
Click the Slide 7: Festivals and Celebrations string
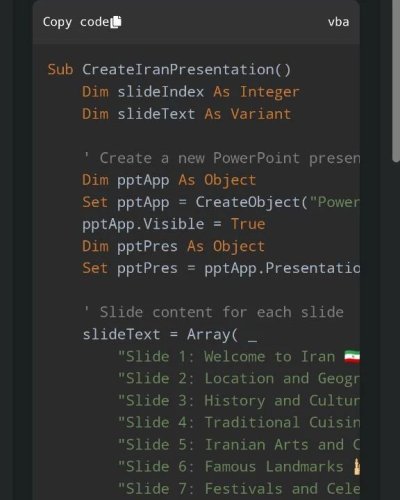coord(239,489)
